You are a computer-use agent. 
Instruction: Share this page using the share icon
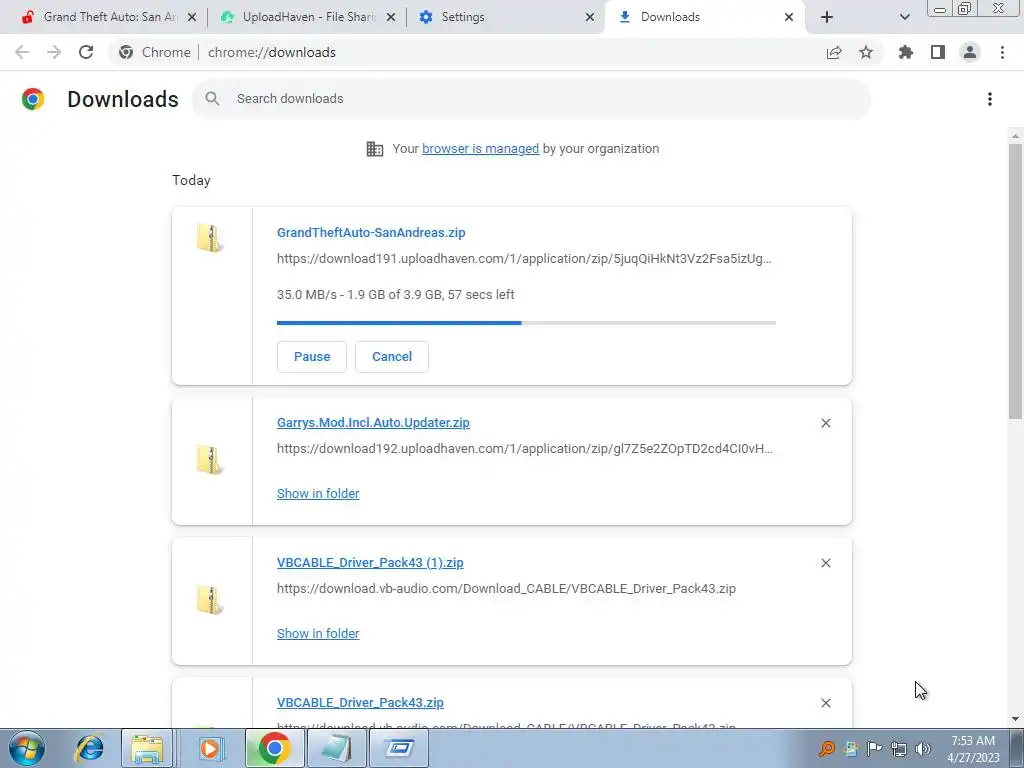834,52
